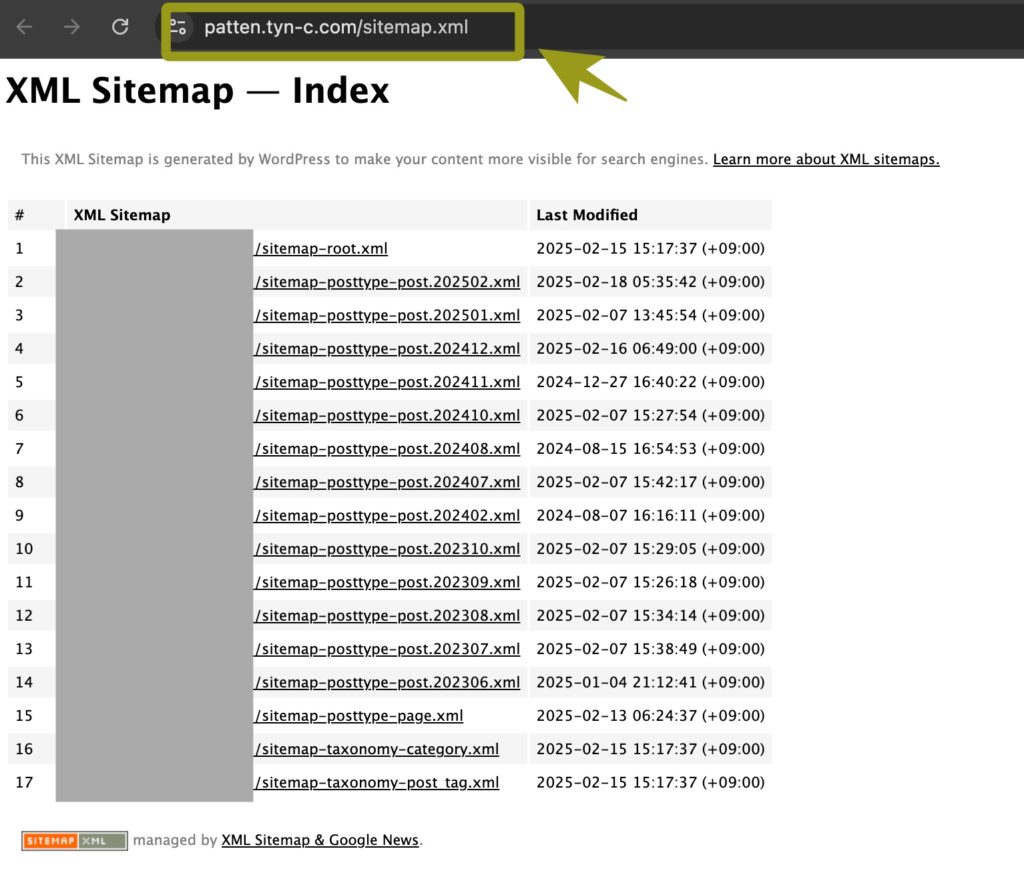1024x869 pixels.
Task: Open sitemap-posttype-post.202411.xml
Action: pyautogui.click(x=387, y=382)
